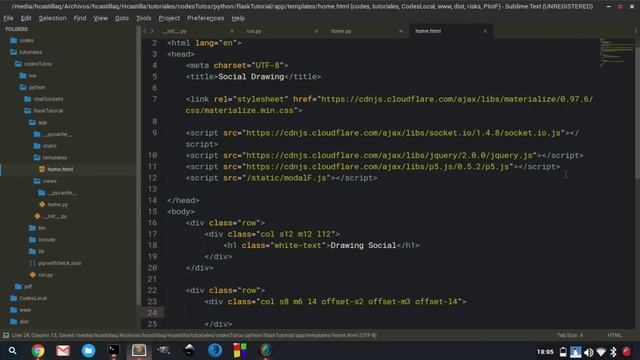640x360 pixels.
Task: Collapse the templates folder
Action: pyautogui.click(x=50, y=158)
